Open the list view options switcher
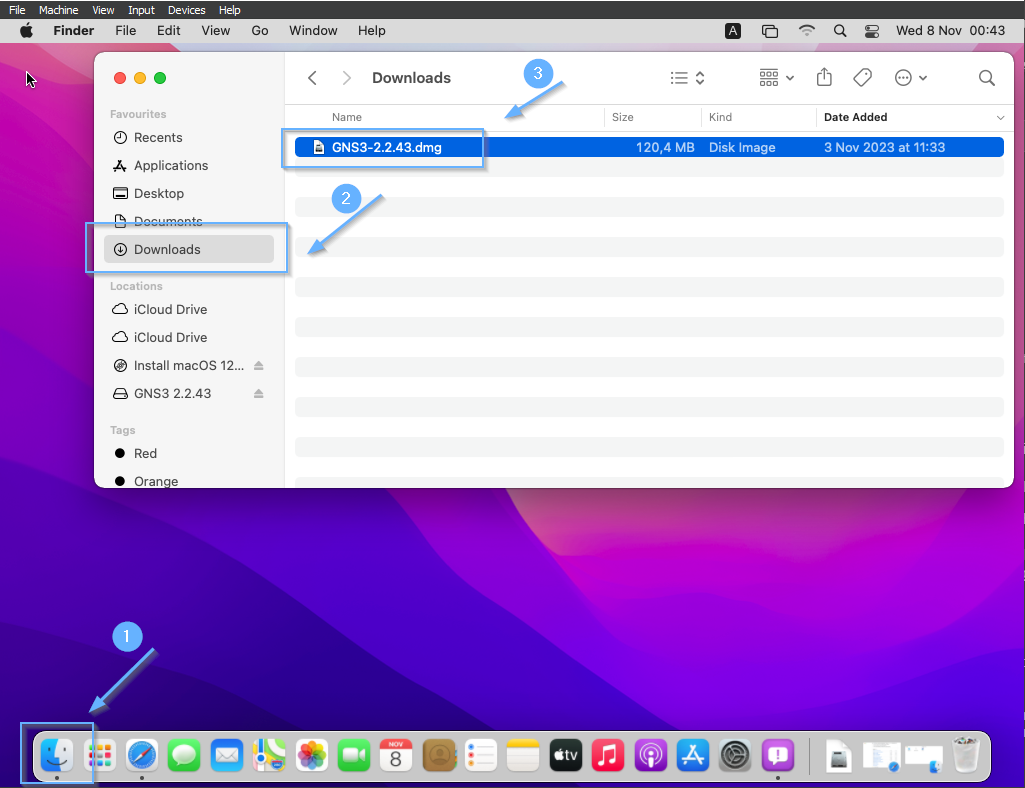This screenshot has height=788, width=1025. 687,78
